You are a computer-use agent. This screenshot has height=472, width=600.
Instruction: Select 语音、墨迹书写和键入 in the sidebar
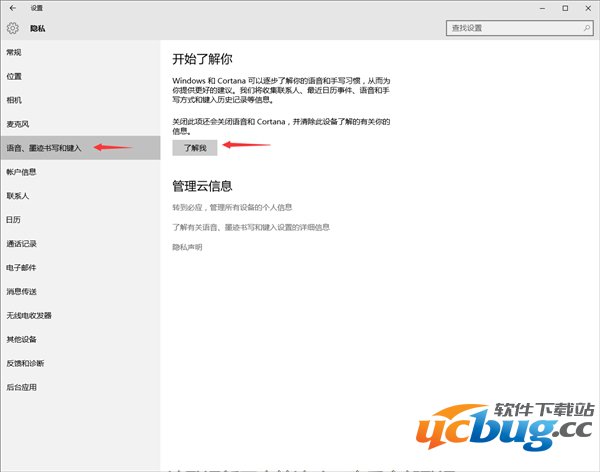[x=80, y=148]
